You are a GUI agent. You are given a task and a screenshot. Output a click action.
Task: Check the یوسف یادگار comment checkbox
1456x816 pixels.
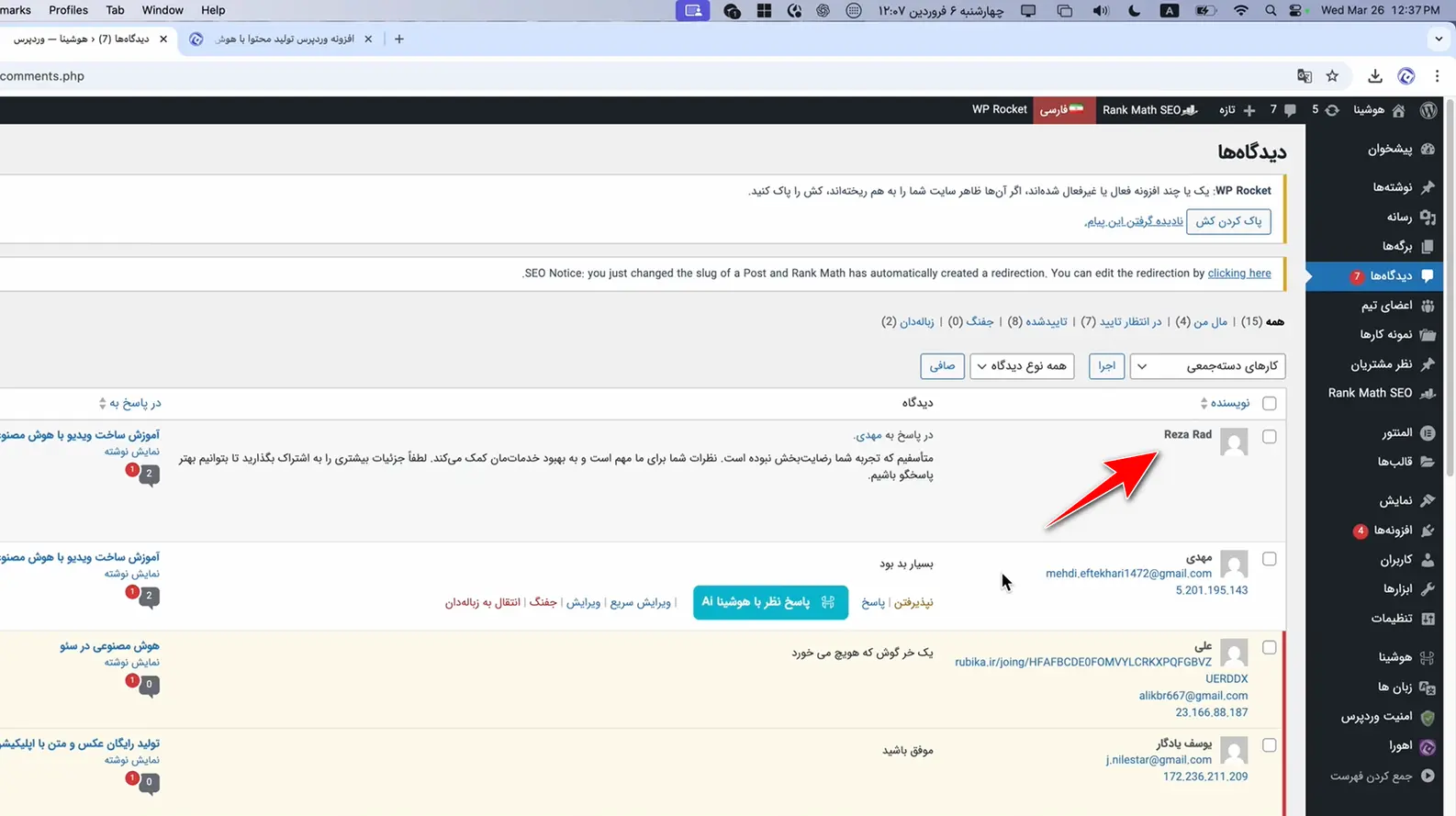pos(1269,745)
